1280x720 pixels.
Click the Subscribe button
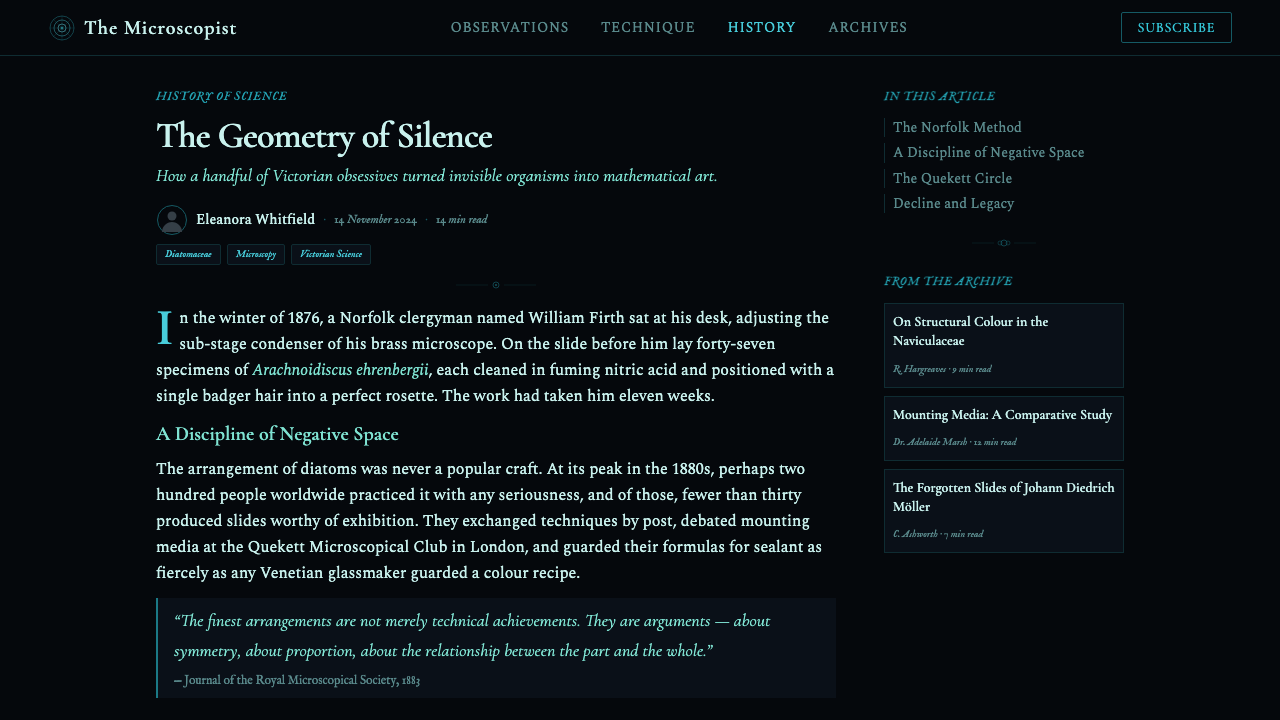click(x=1176, y=28)
